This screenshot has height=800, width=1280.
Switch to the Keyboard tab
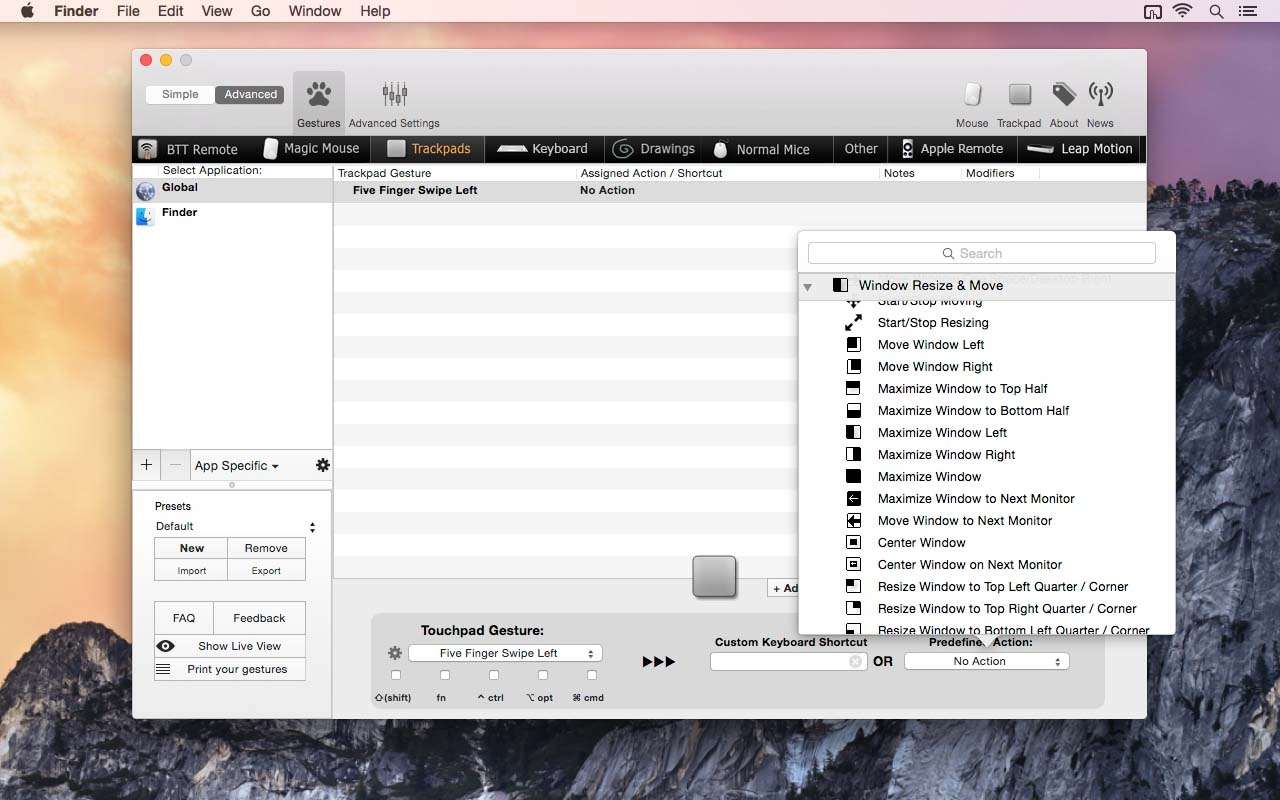(543, 149)
